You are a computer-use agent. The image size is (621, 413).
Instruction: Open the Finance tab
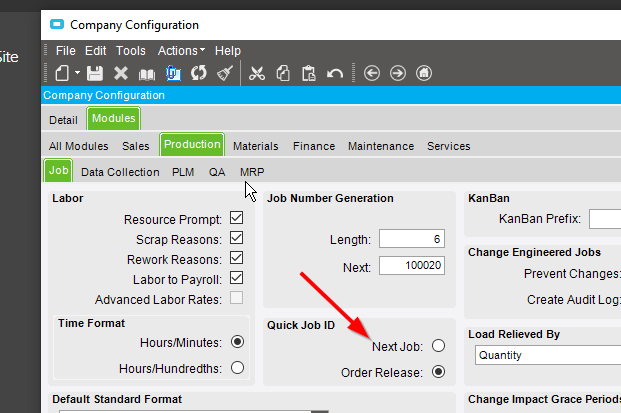tap(314, 146)
